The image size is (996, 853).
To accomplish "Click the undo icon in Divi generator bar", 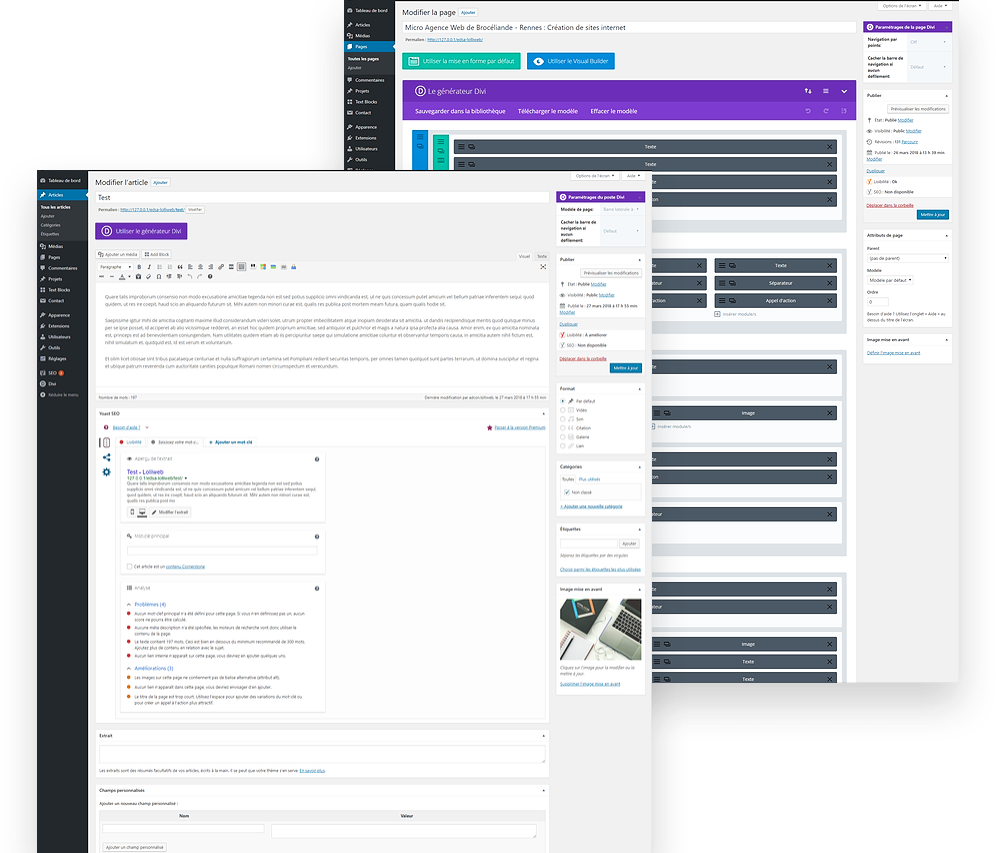I will (x=807, y=111).
